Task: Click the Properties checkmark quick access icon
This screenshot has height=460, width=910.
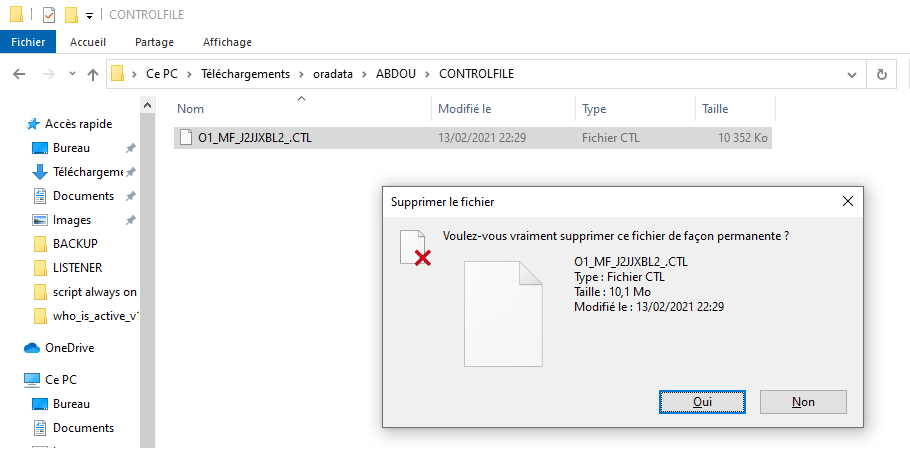Action: click(x=49, y=15)
